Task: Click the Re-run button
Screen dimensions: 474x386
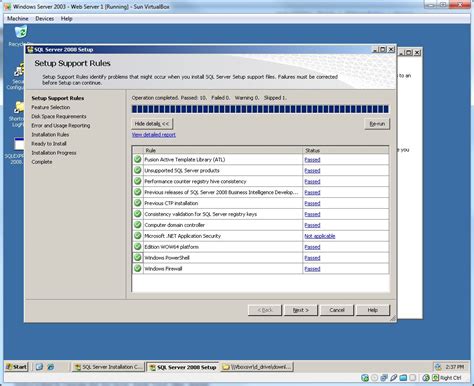Action: tap(377, 124)
